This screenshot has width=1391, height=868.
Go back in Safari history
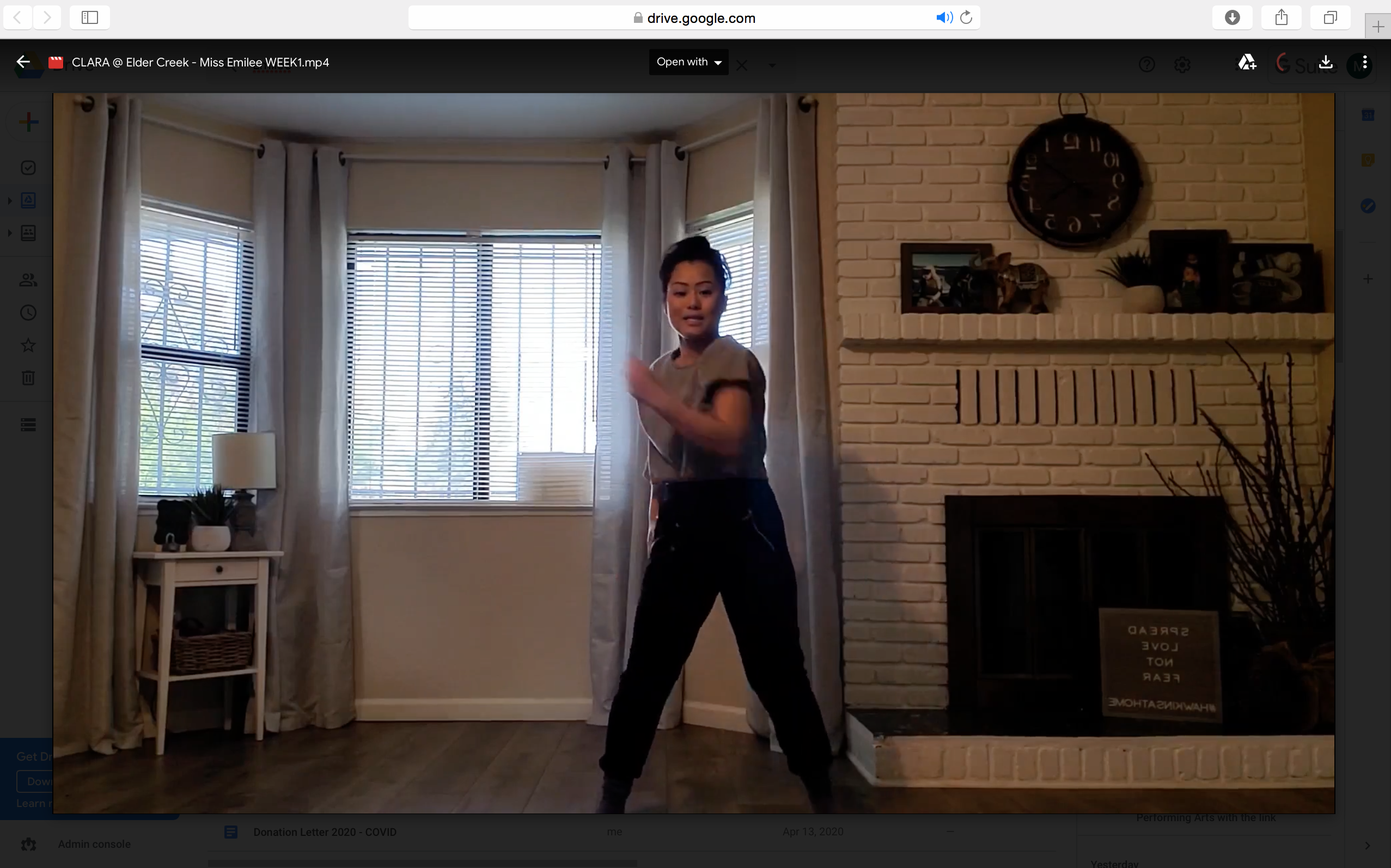pos(18,18)
